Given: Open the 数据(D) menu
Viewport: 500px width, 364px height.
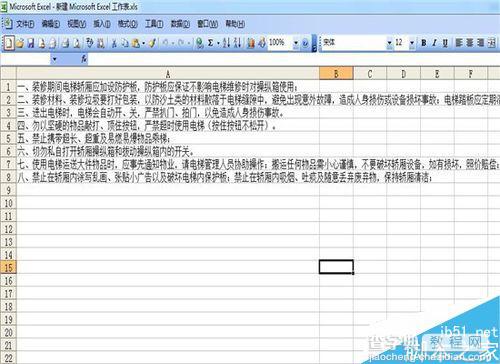Looking at the screenshot, I should [x=180, y=24].
